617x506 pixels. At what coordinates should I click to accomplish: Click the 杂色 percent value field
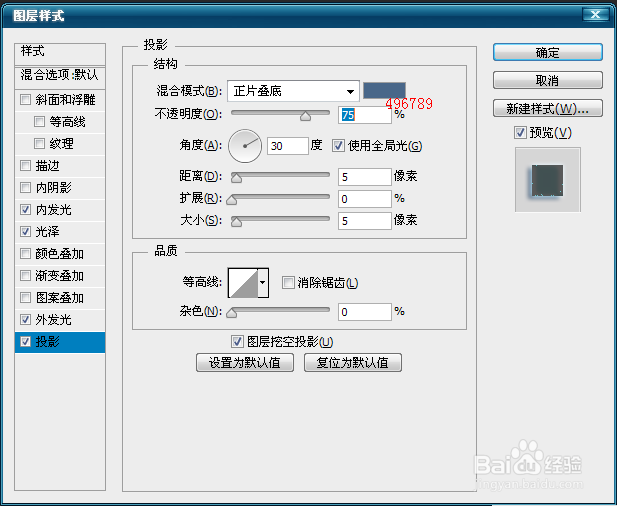(365, 312)
